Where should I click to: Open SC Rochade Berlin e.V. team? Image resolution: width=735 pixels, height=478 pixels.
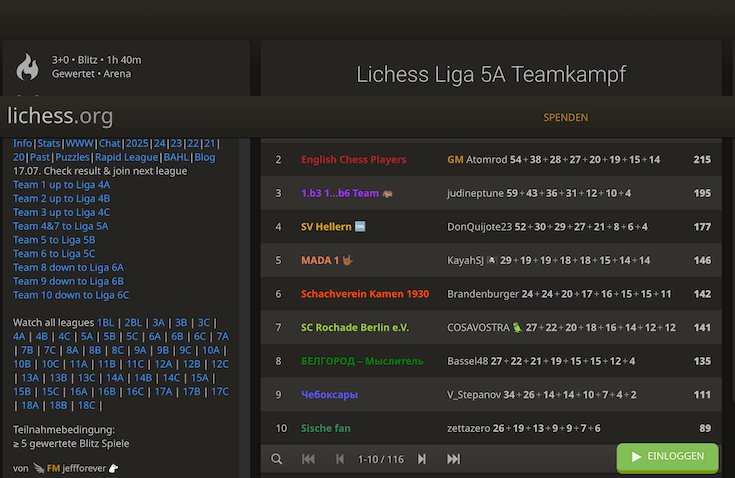(x=355, y=328)
